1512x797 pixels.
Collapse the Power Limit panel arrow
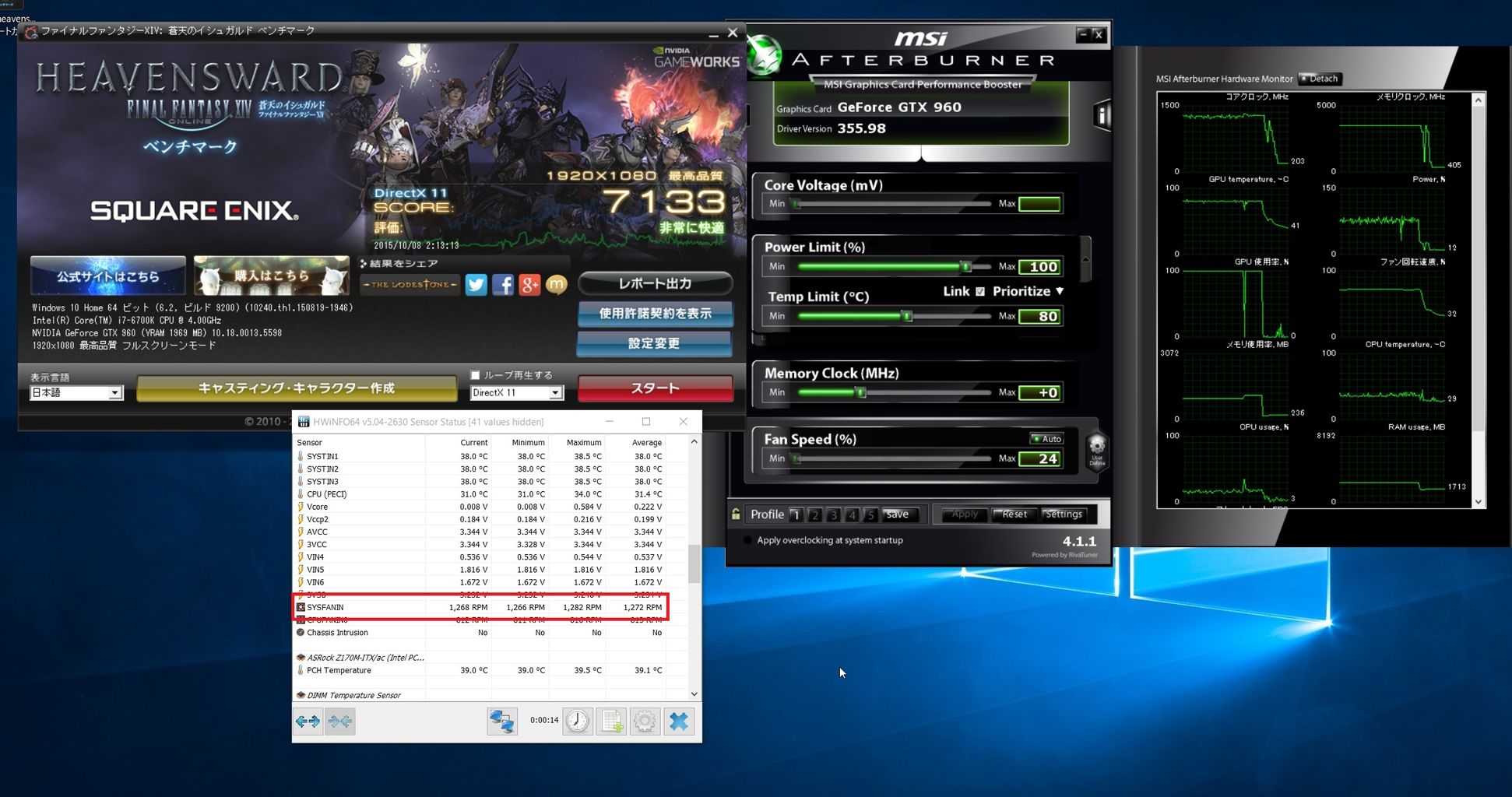[1085, 259]
